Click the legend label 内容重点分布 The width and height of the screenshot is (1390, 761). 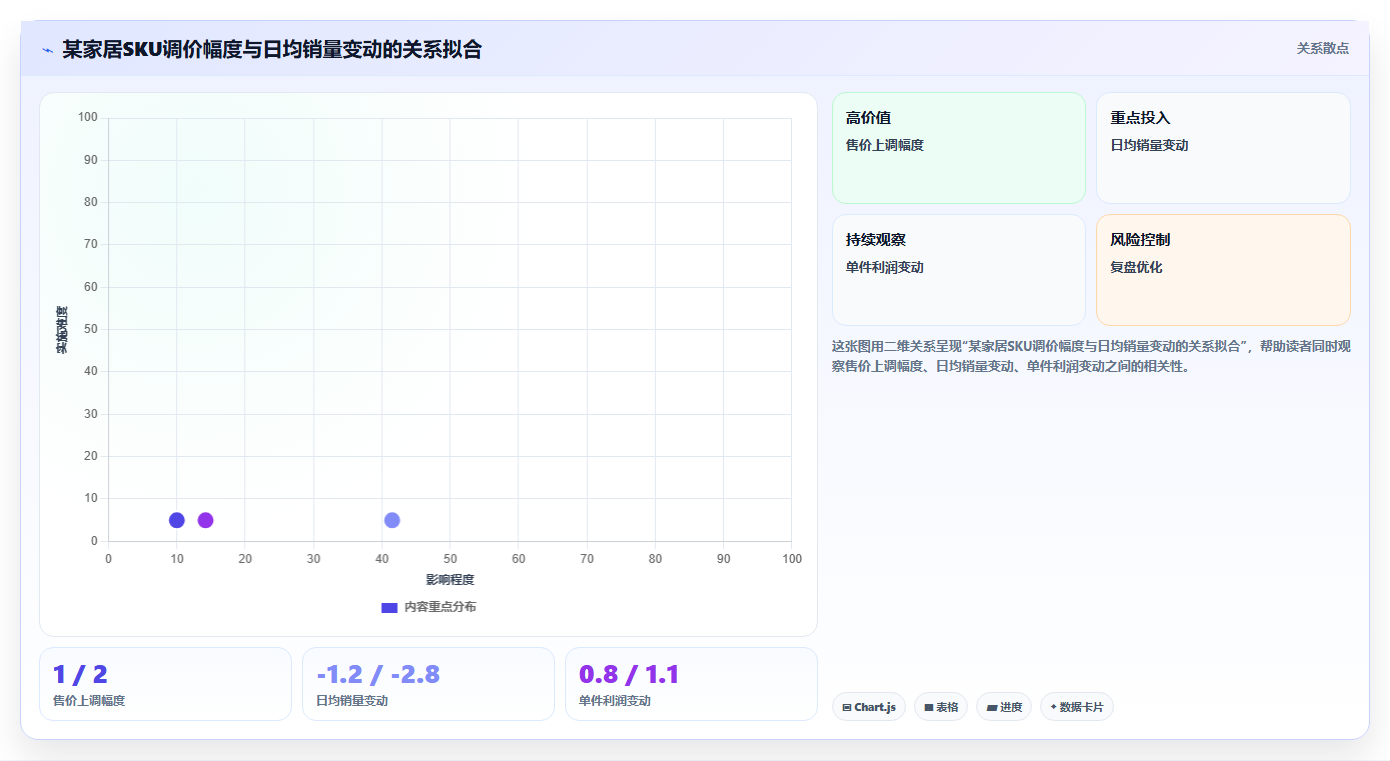click(440, 607)
